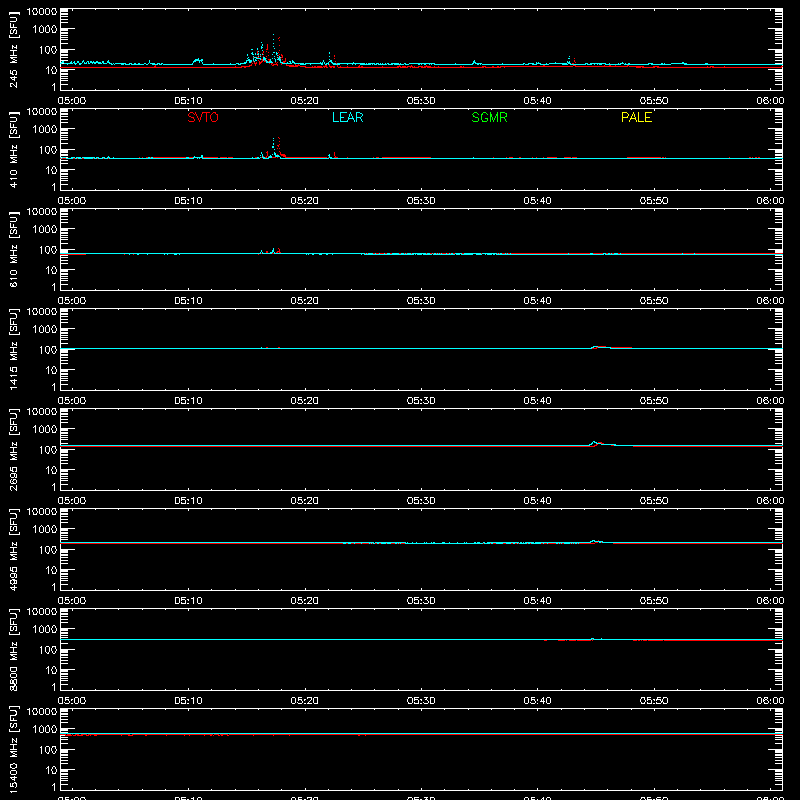Select the 610 MHz [SFU] axis title

(14, 249)
